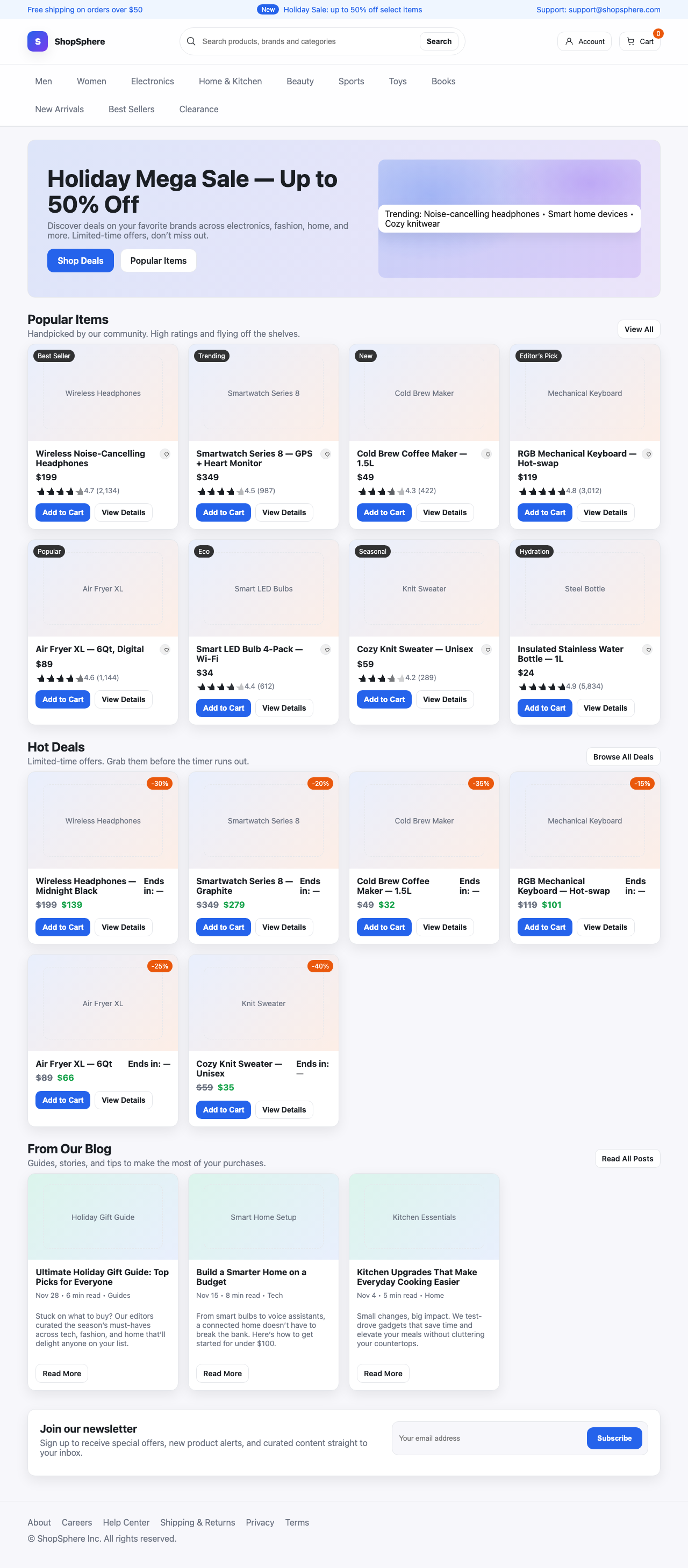Open the Home & Kitchen category
The width and height of the screenshot is (688, 1568).
click(x=230, y=81)
